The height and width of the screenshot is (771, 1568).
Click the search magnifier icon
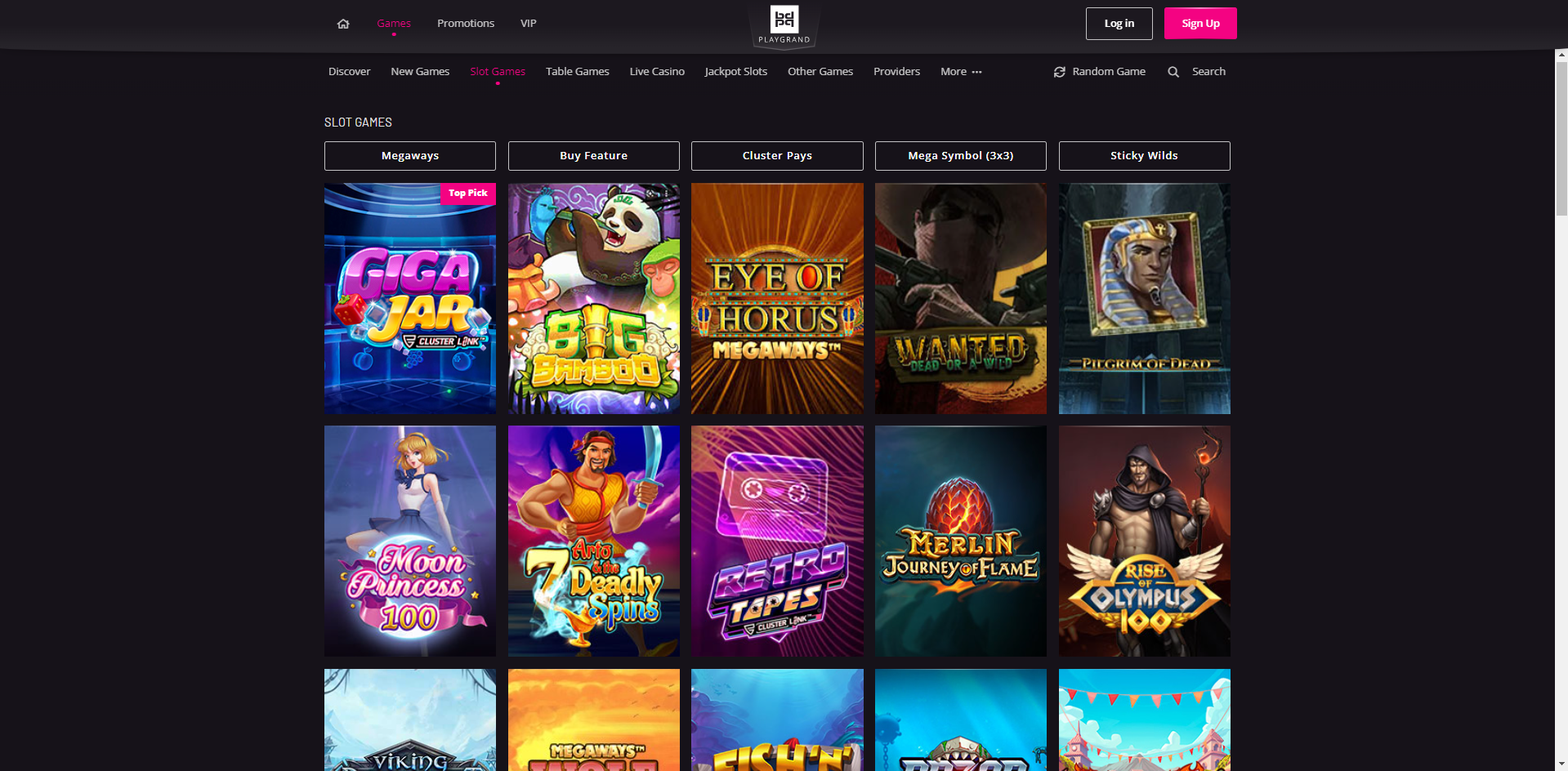point(1173,72)
